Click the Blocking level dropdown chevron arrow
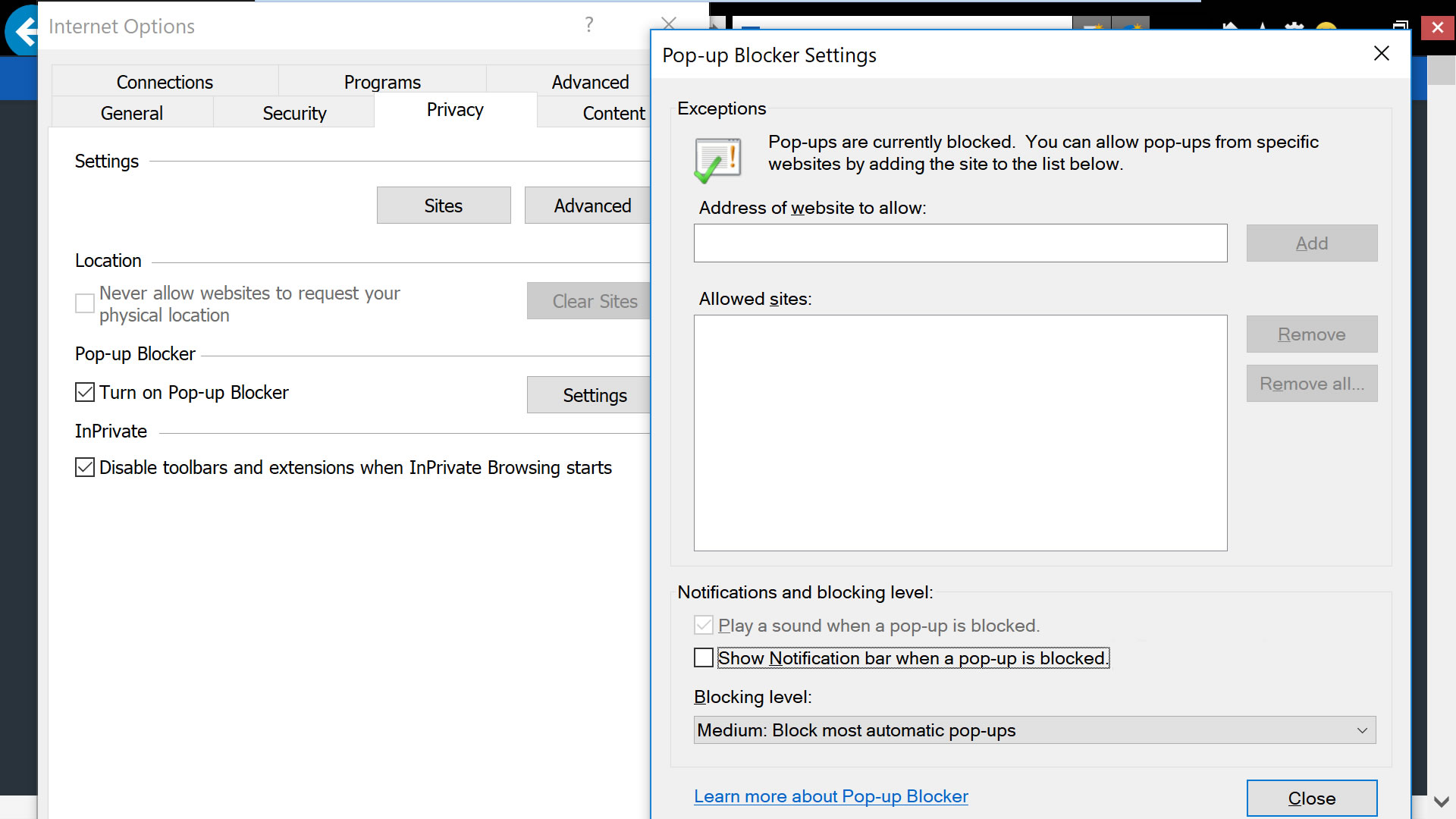This screenshot has width=1456, height=819. click(x=1362, y=730)
